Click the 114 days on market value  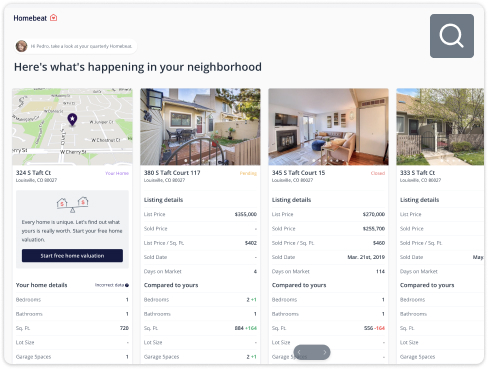[x=380, y=271]
